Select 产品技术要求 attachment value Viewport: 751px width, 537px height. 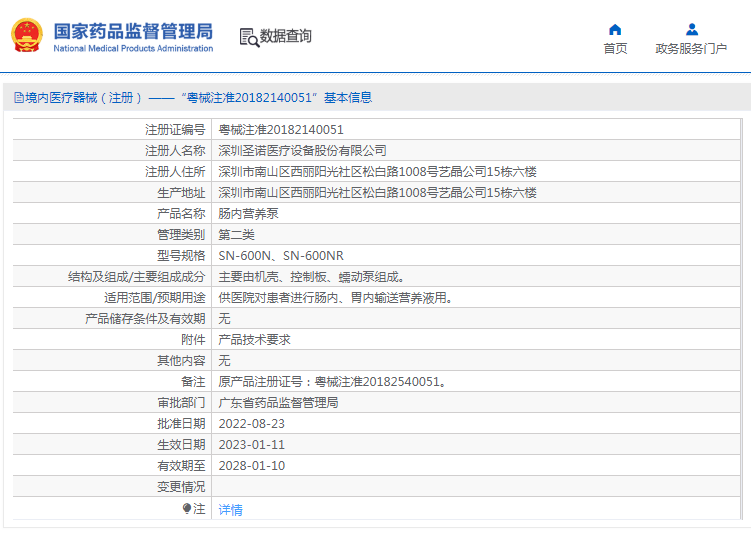coord(254,340)
